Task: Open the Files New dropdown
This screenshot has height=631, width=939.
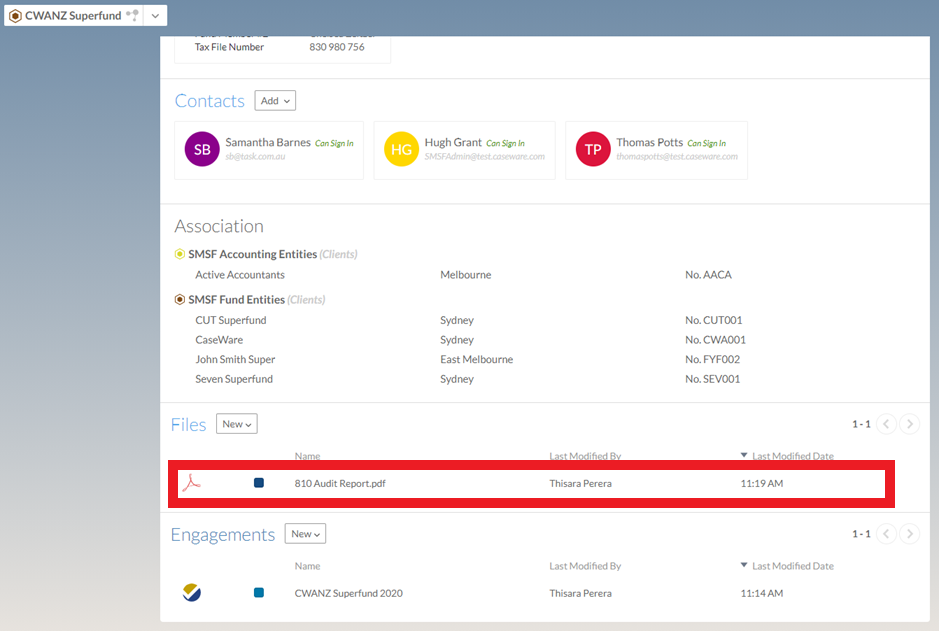Action: pos(237,424)
